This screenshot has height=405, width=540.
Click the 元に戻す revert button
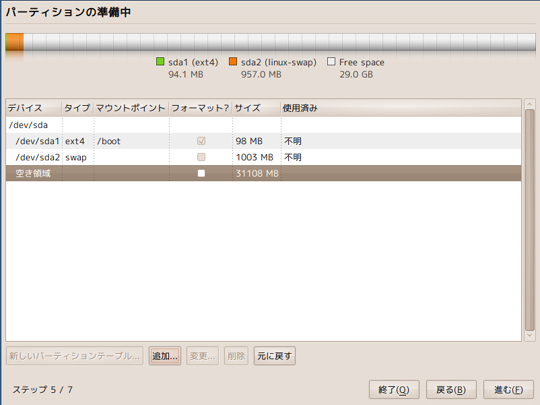click(274, 356)
